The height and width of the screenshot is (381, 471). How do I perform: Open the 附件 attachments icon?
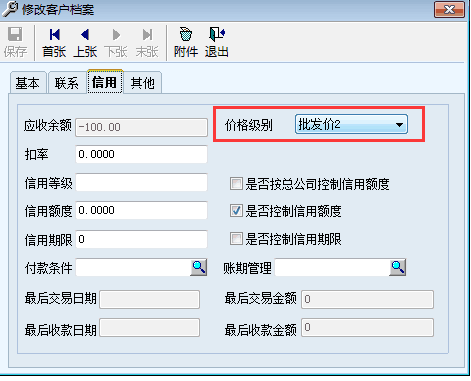coord(186,42)
